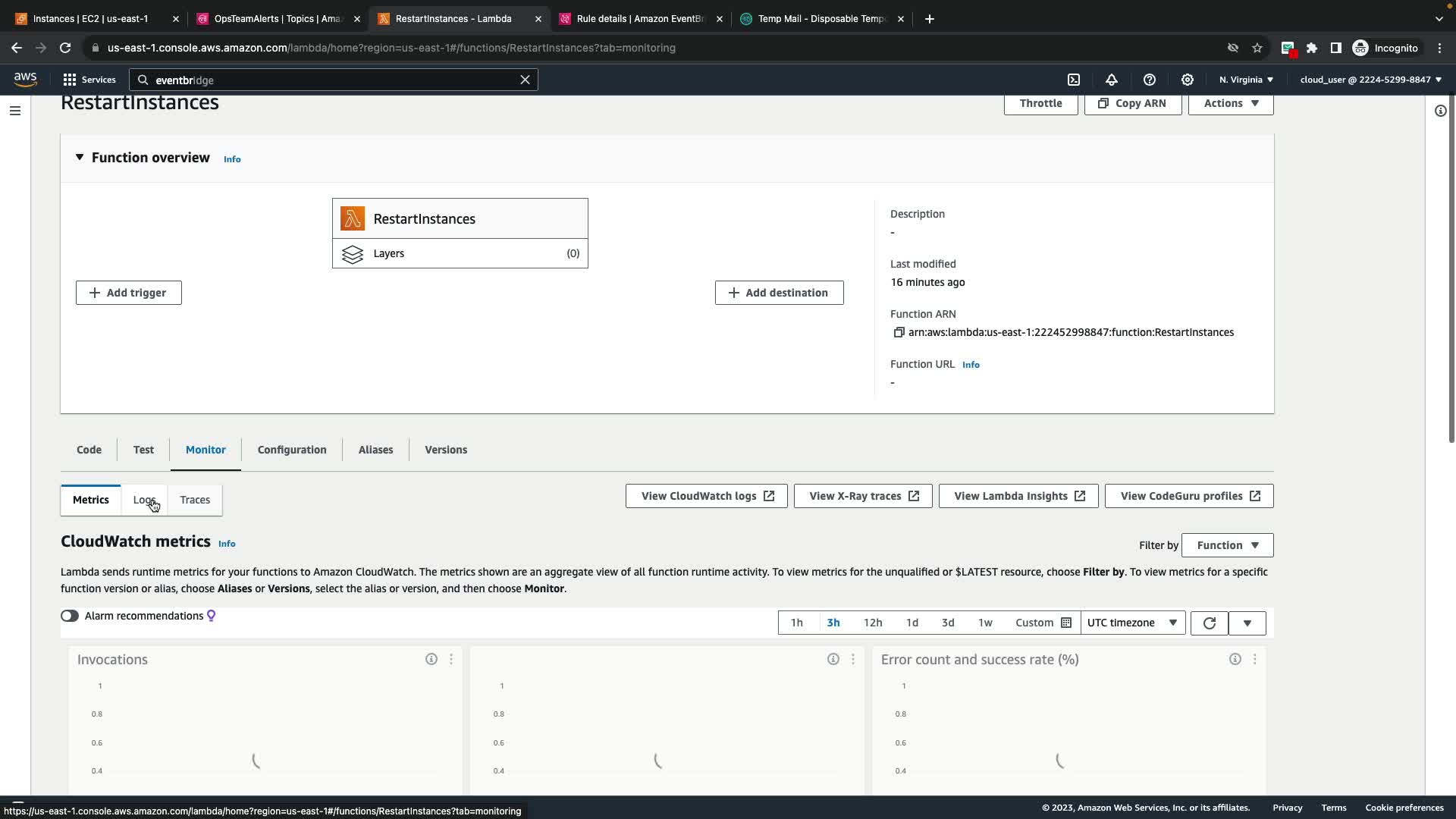Click View CloudWatch logs button
The image size is (1456, 819).
706,496
